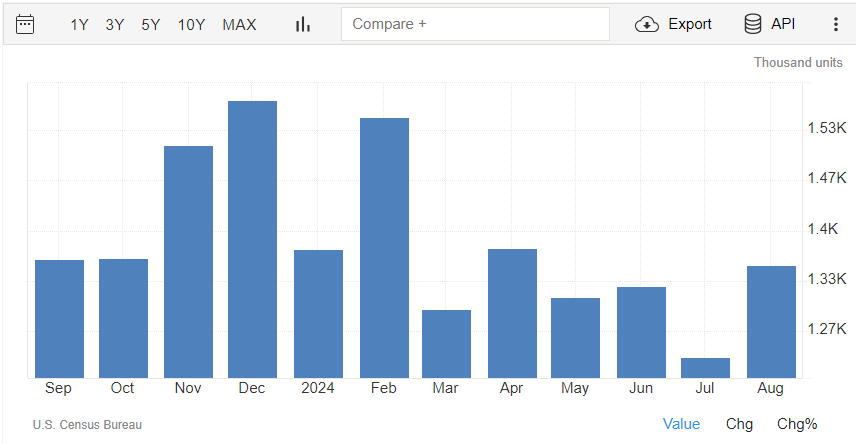856x444 pixels.
Task: Select the 10Y time range
Action: 191,25
